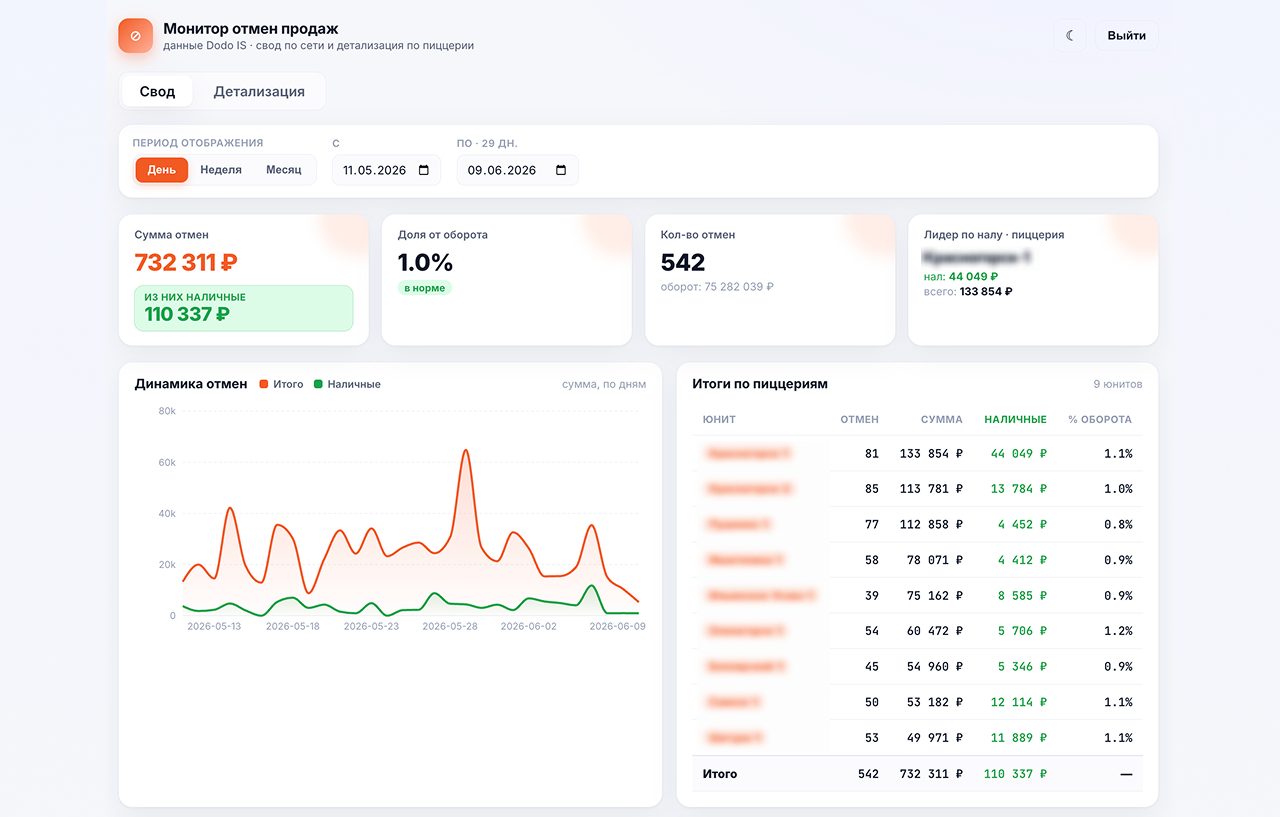Screen dimensions: 1280x817
Task: Click the Выйти button
Action: (1127, 36)
